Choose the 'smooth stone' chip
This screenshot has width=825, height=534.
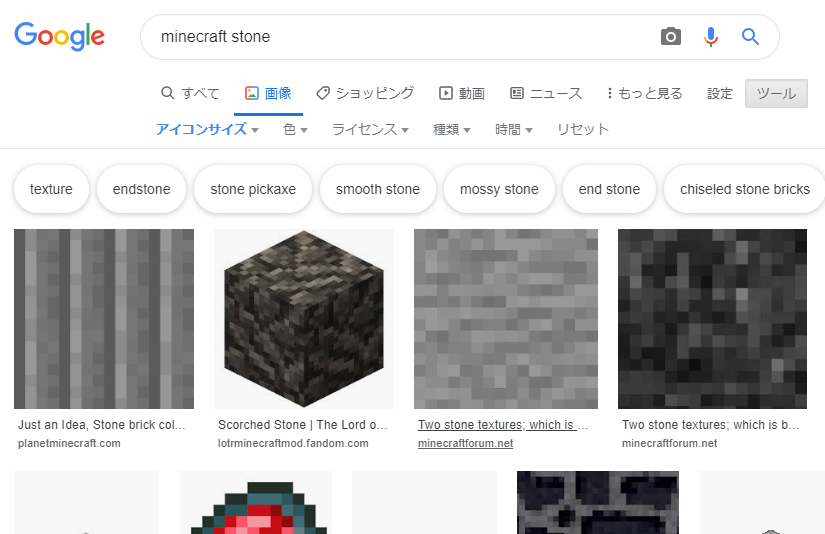point(378,189)
